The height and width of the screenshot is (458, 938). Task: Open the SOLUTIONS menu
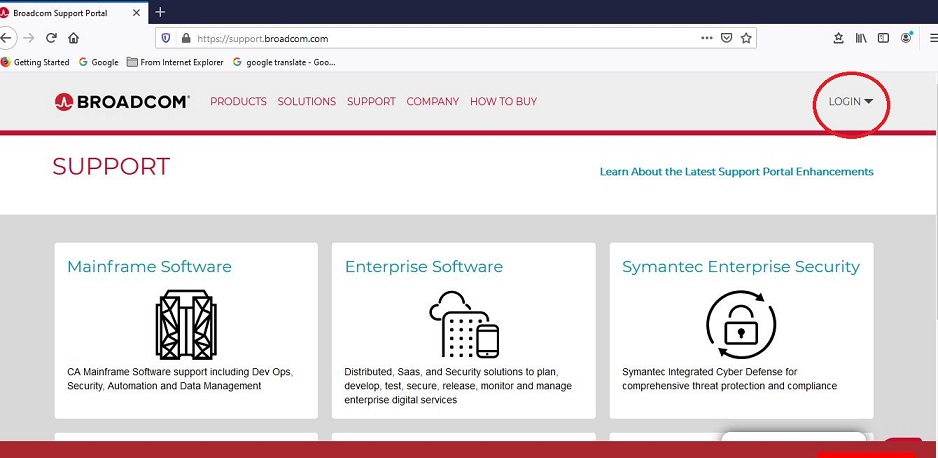(x=307, y=102)
